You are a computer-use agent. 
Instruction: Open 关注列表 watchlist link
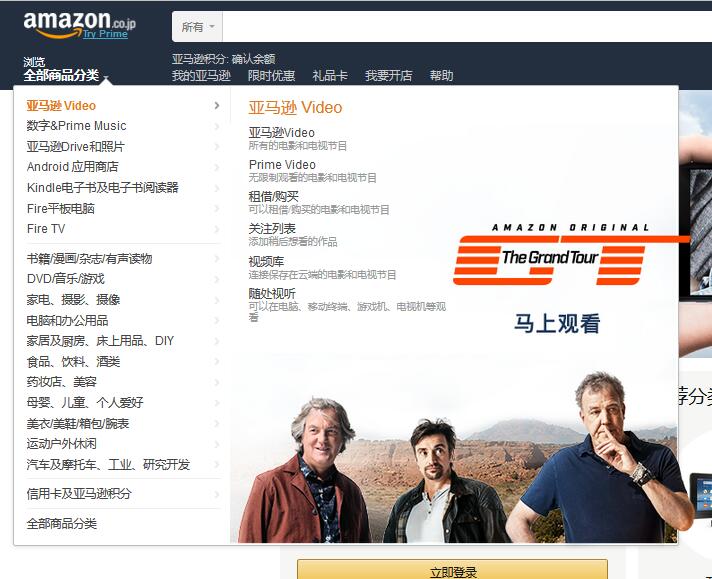point(272,228)
